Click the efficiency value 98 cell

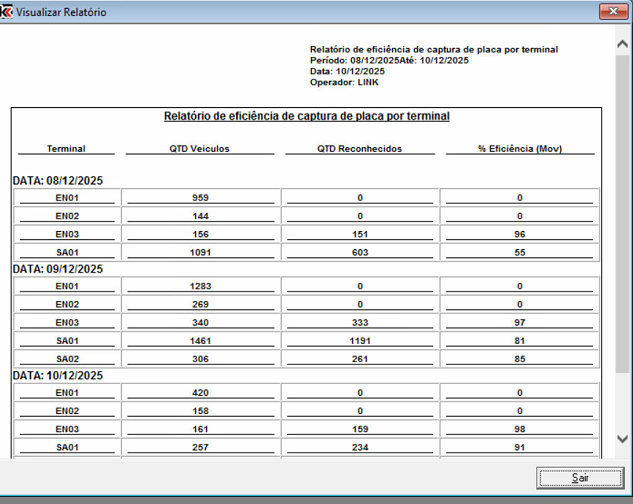pos(519,428)
